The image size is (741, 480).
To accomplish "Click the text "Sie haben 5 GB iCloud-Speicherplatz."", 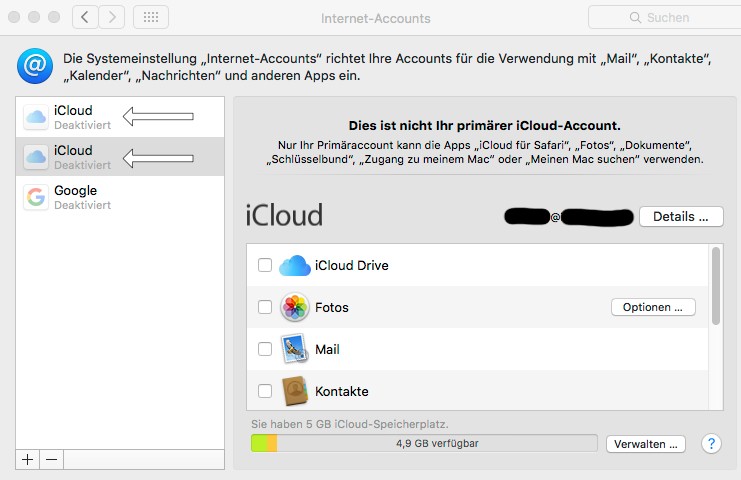I will tap(350, 424).
